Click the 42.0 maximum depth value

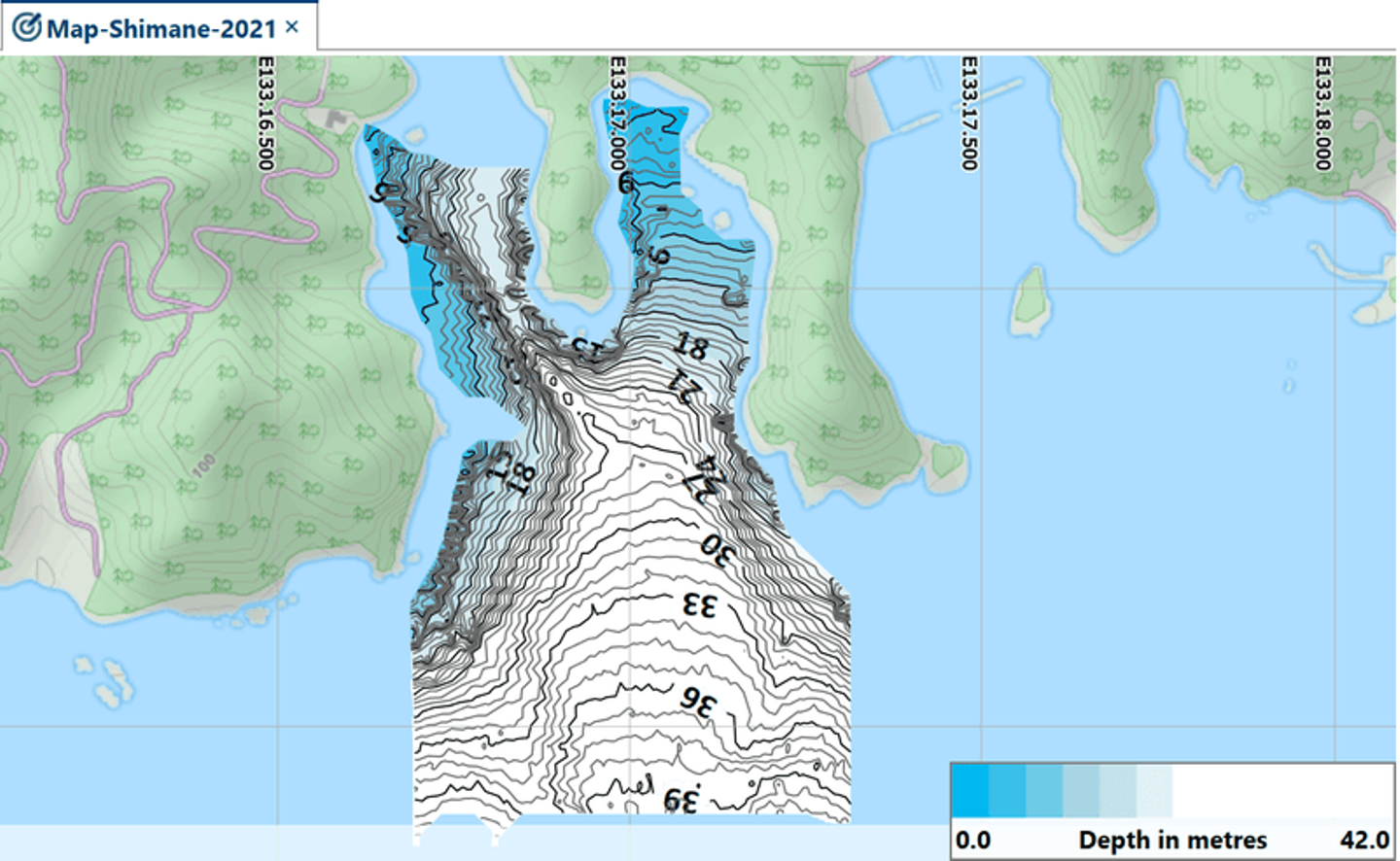pyautogui.click(x=1364, y=840)
